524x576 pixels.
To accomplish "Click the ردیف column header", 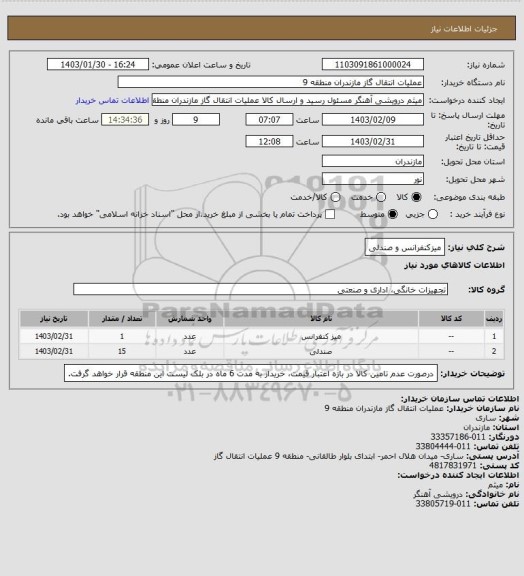I will pos(494,318).
